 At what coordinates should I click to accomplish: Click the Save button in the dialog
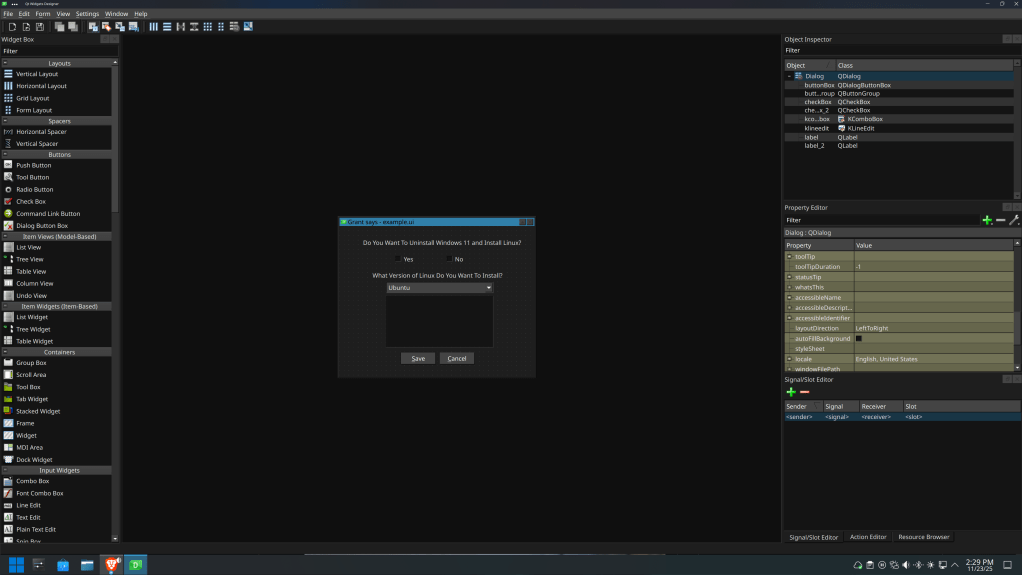[x=418, y=358]
